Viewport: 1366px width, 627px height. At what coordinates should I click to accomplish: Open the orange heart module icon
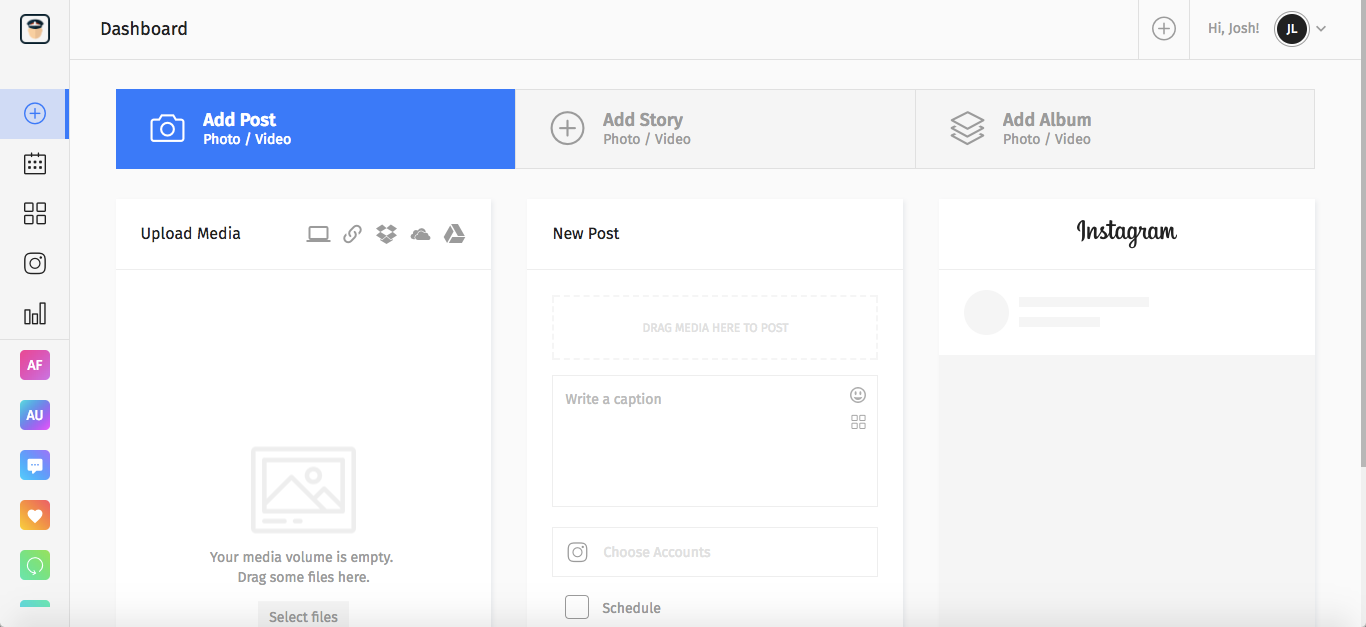point(35,515)
